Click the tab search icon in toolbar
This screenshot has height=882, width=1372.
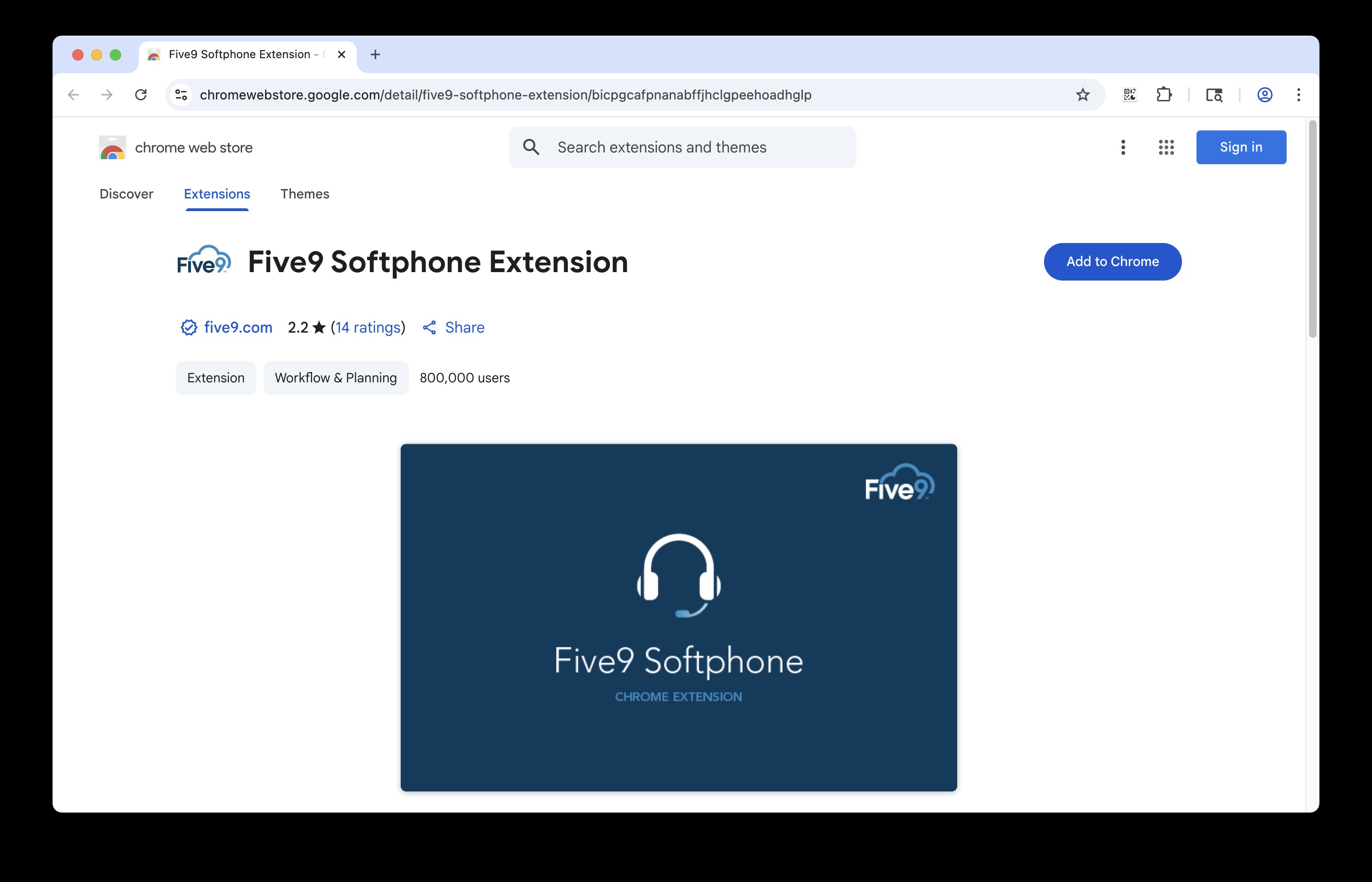point(1214,94)
